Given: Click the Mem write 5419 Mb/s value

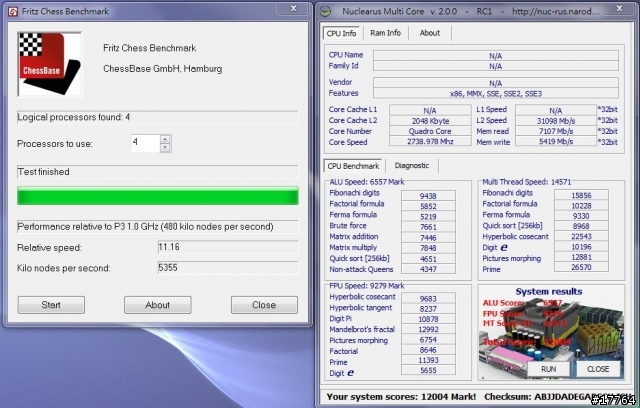Looking at the screenshot, I should tap(556, 142).
